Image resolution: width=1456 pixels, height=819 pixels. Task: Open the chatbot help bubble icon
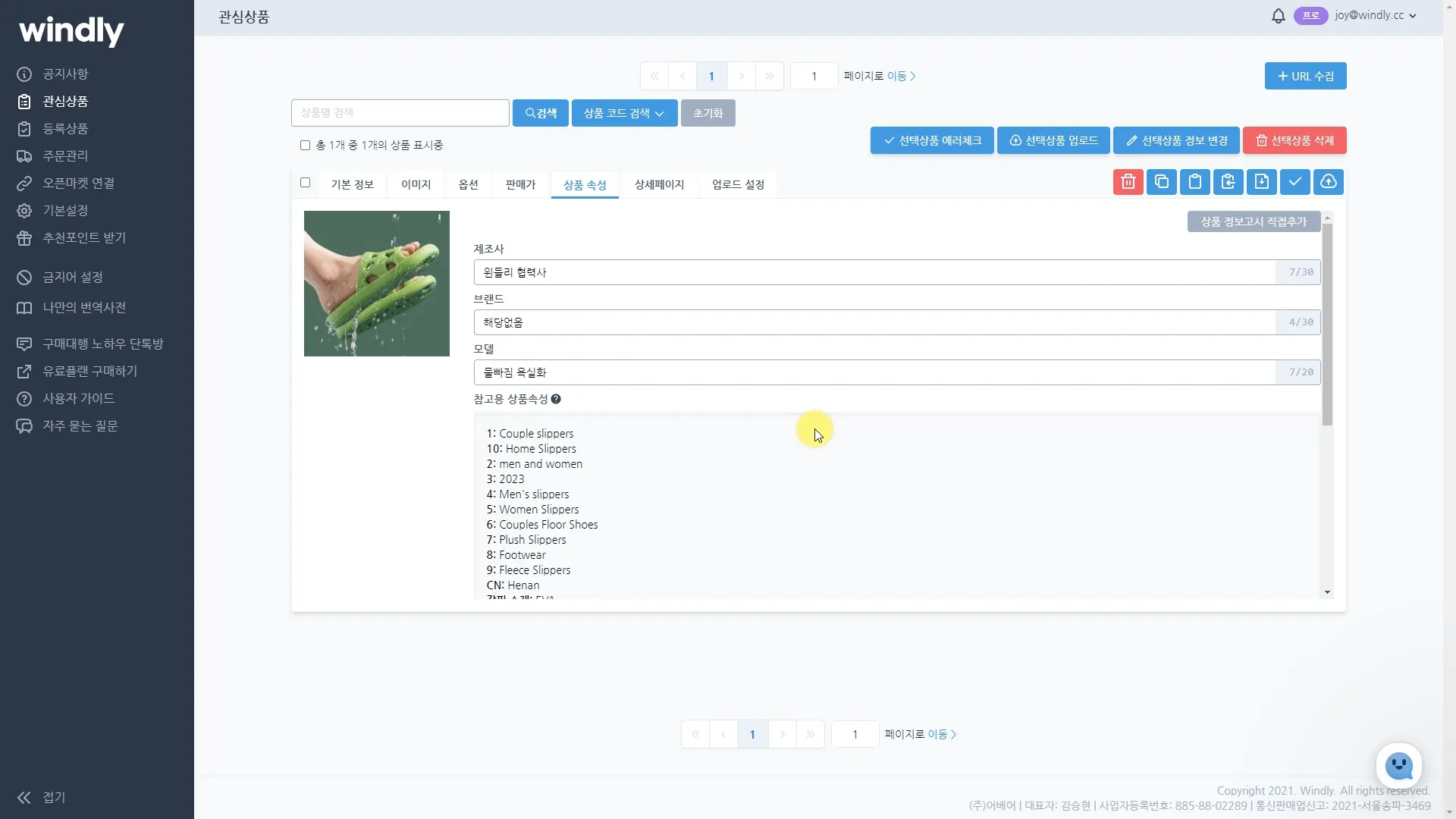point(1398,765)
